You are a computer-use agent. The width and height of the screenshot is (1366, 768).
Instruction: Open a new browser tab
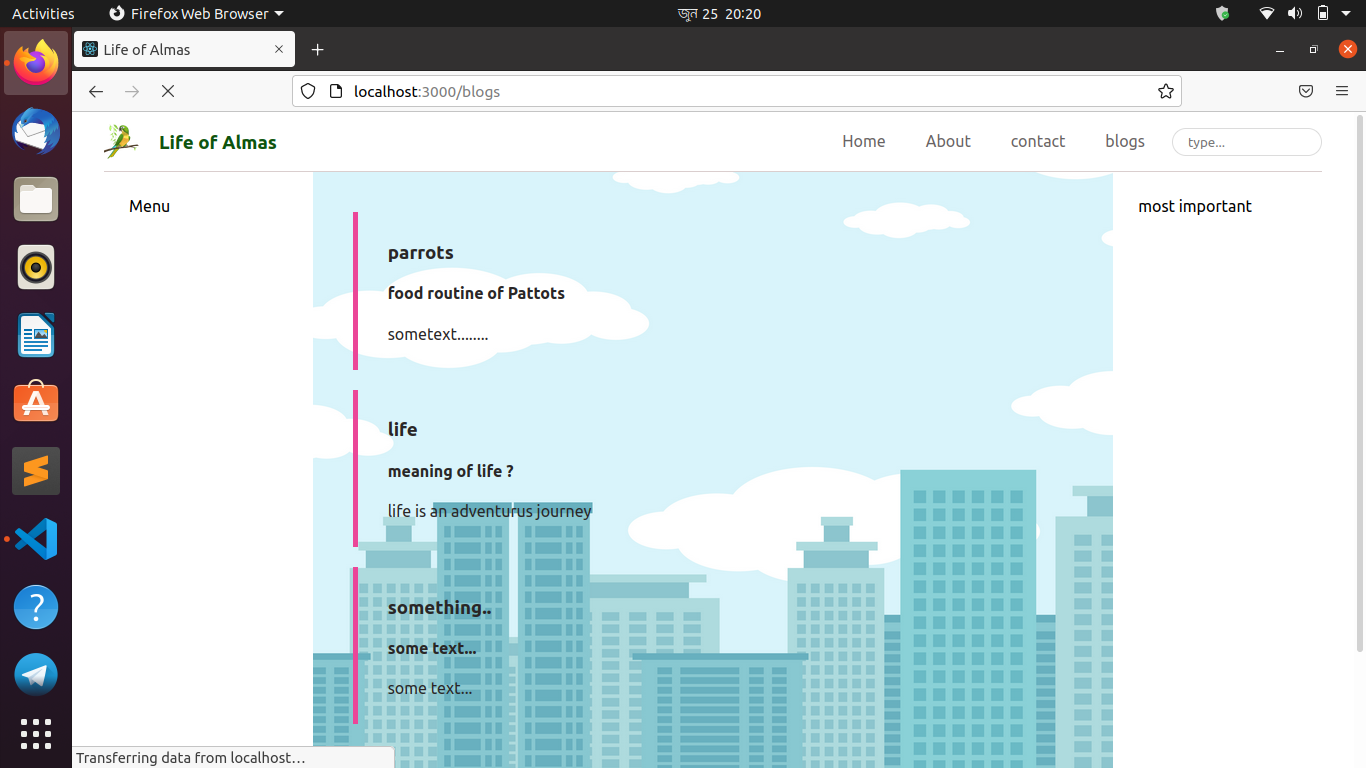pos(318,49)
